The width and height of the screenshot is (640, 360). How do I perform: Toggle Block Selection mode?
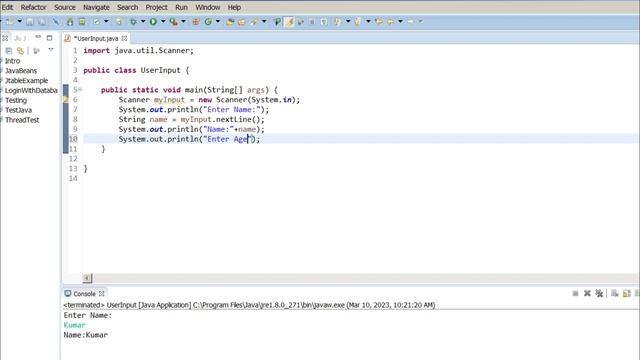pos(312,21)
